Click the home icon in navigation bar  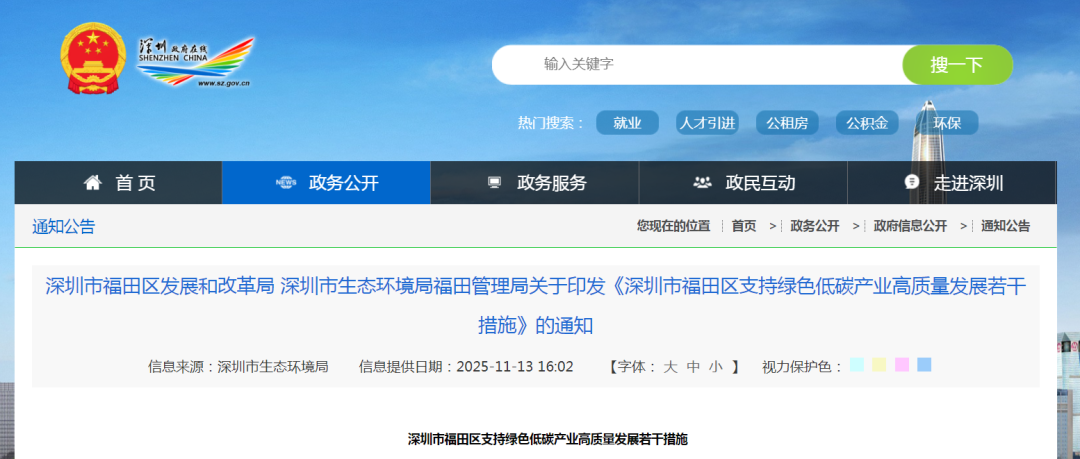(93, 183)
